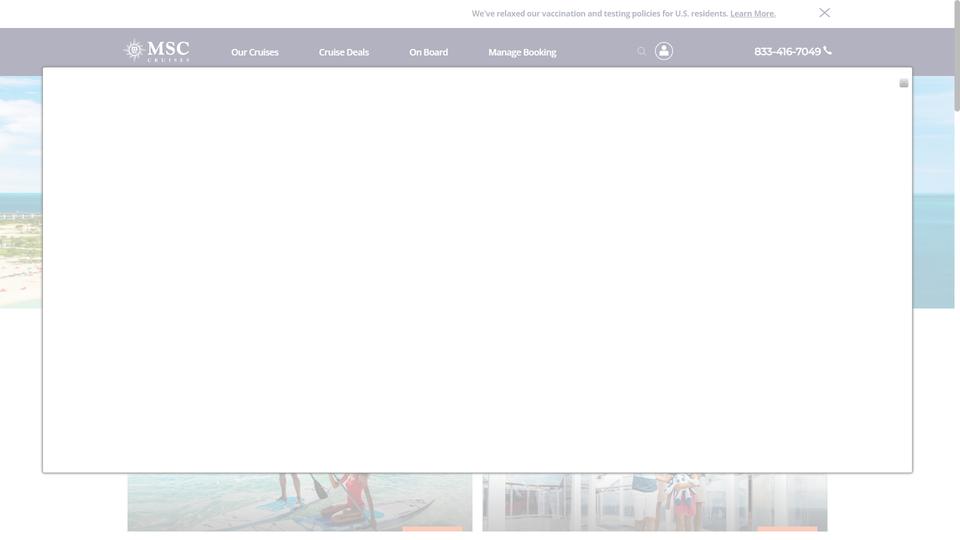
Task: Follow the Learn More link
Action: click(752, 13)
